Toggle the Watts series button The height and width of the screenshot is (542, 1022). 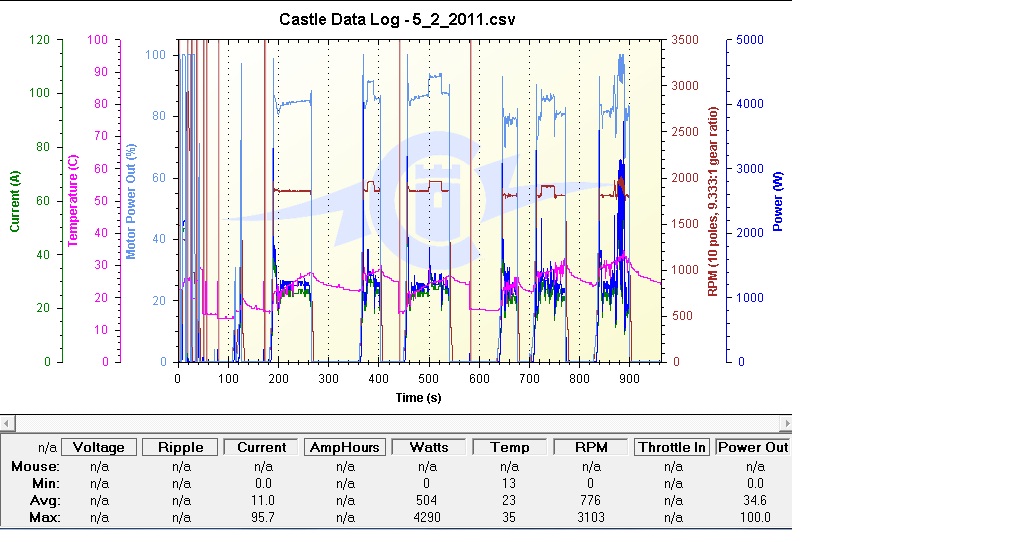(428, 448)
